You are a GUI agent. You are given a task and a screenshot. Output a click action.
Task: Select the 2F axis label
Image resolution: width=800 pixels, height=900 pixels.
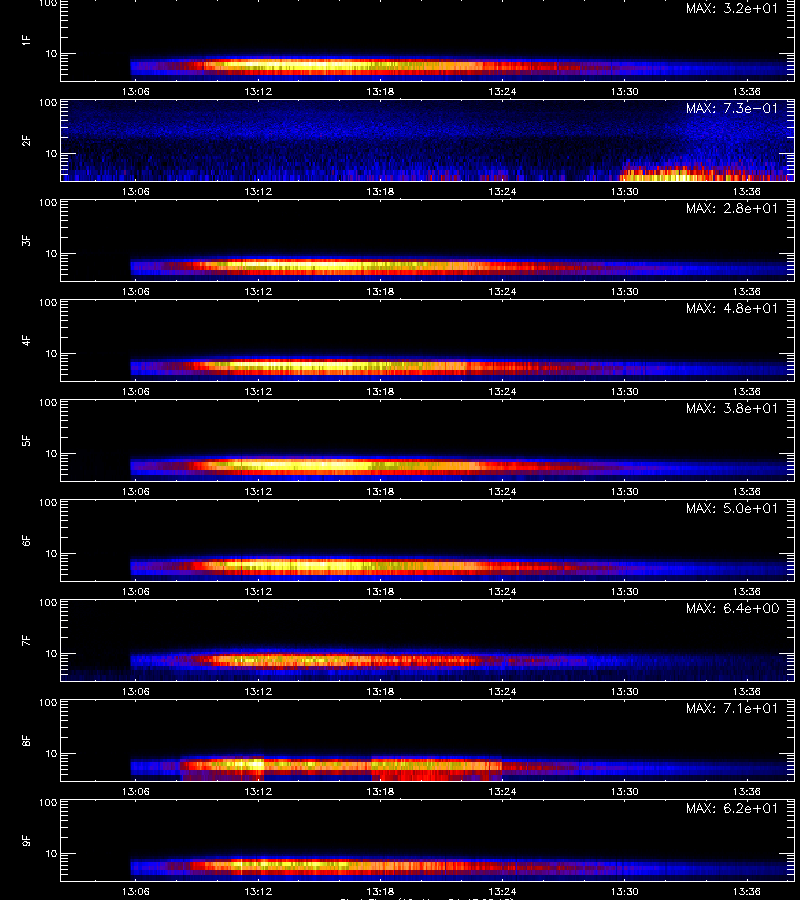[26, 141]
